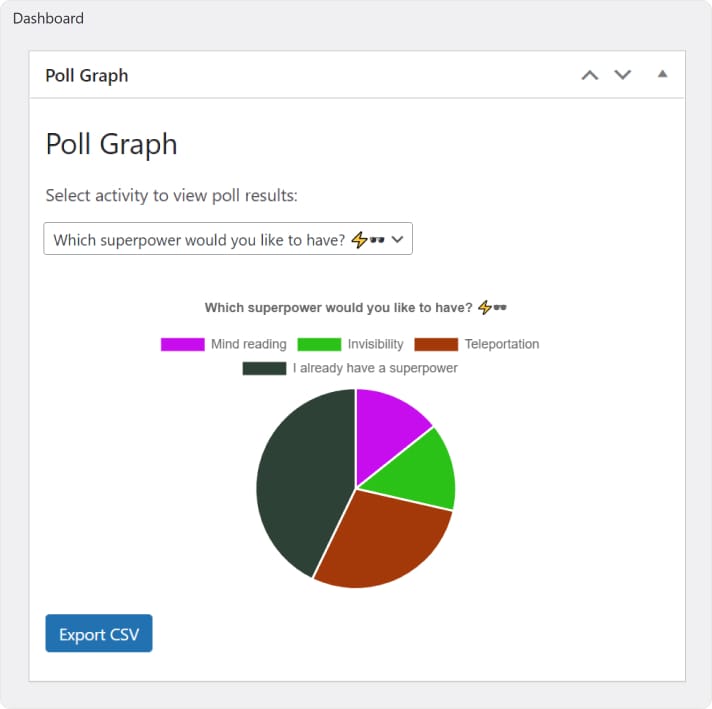Click 'I already have a superpower' legend label

point(375,368)
